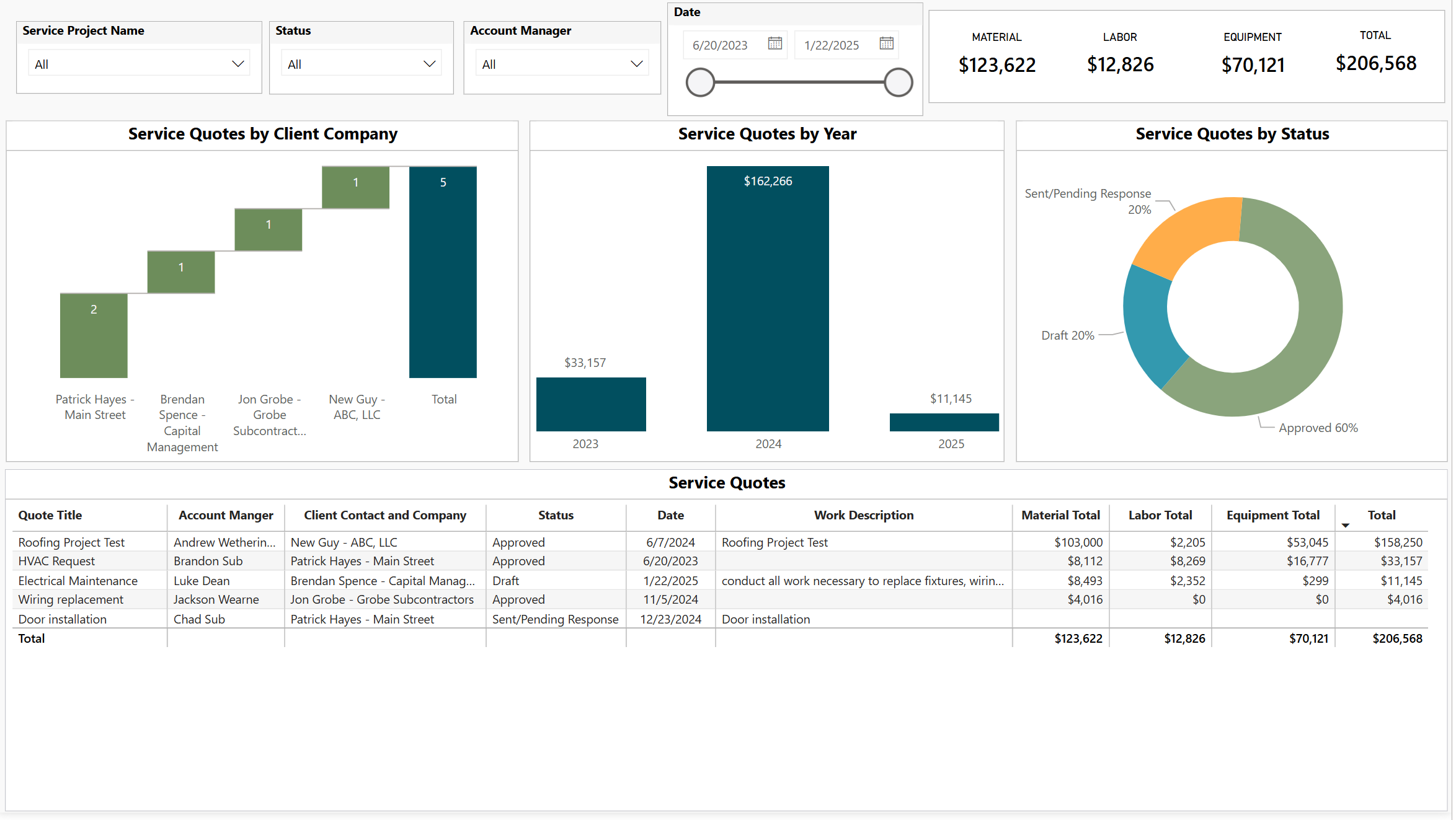Click the Date column header in the table

coord(670,515)
